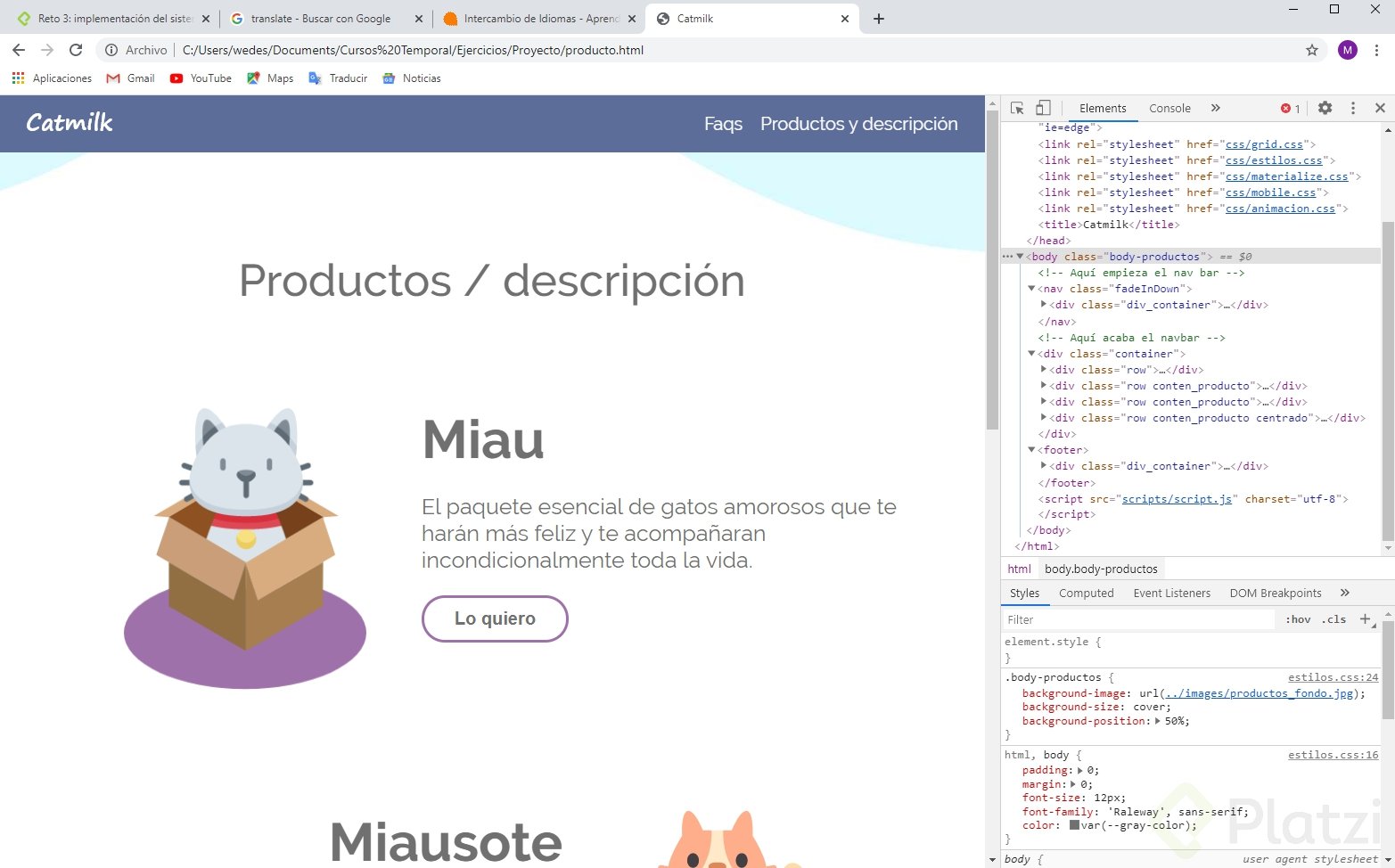Toggle the device toolbar in DevTools
The height and width of the screenshot is (868, 1395).
1043,108
